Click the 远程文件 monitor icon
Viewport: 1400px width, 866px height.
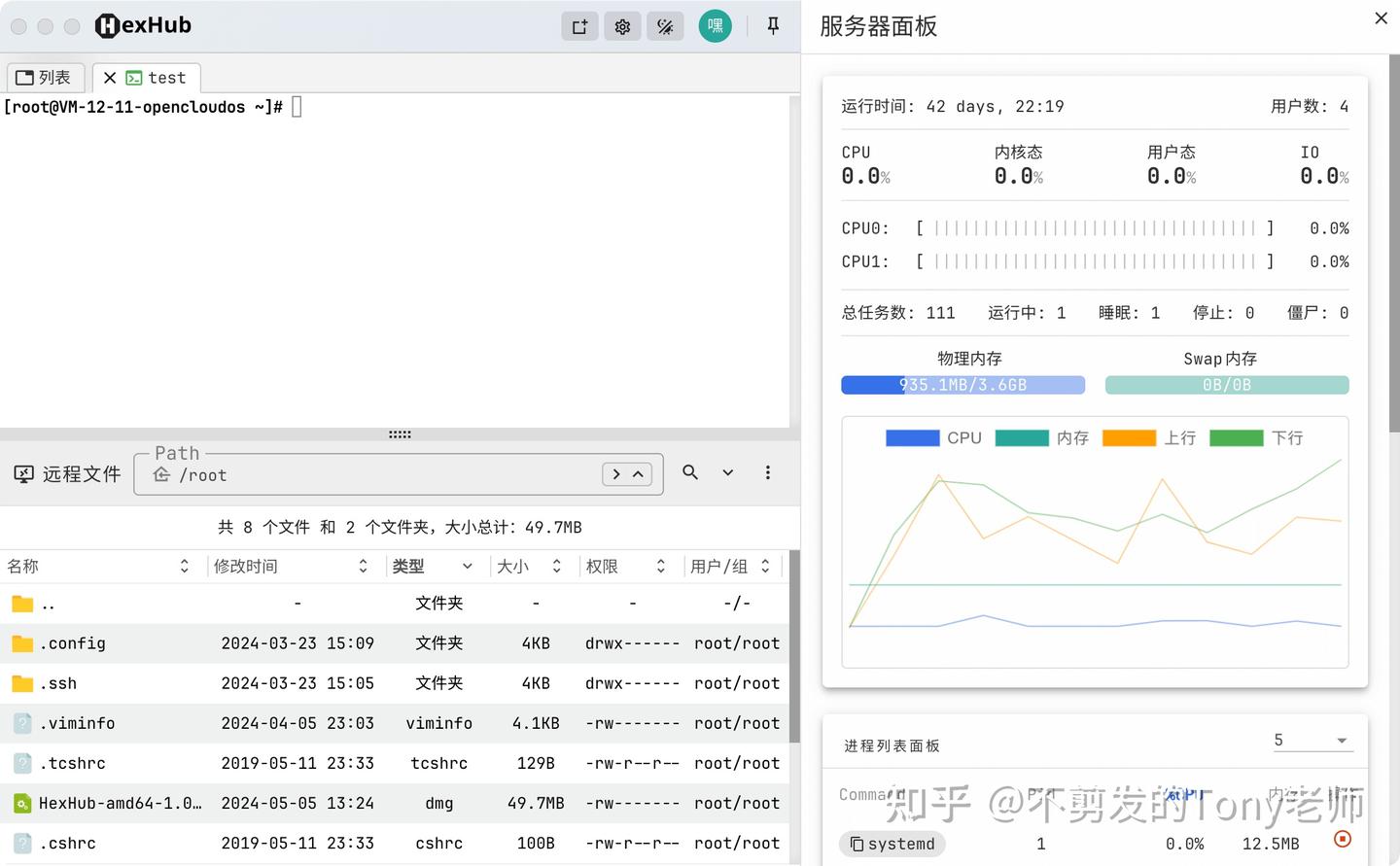click(x=23, y=473)
